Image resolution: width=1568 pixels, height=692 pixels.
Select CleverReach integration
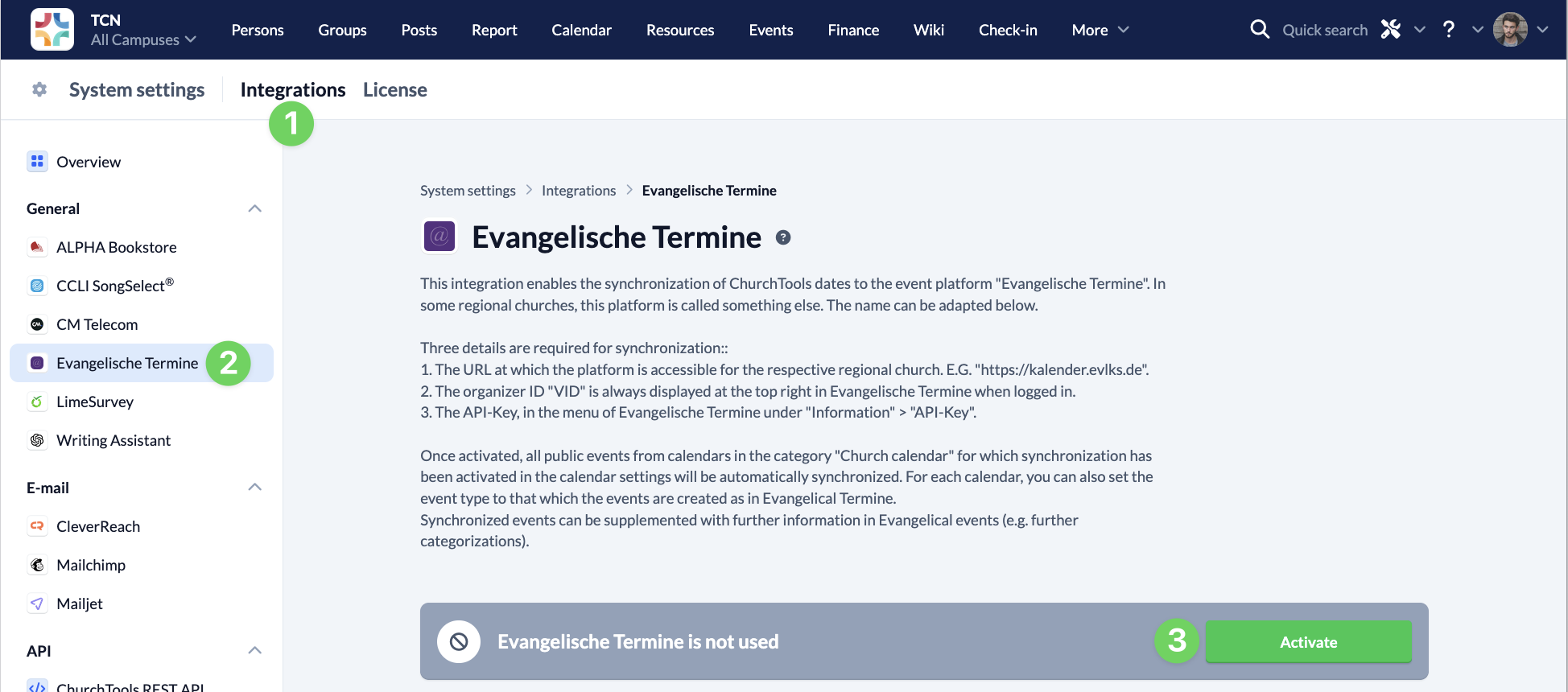tap(142, 526)
